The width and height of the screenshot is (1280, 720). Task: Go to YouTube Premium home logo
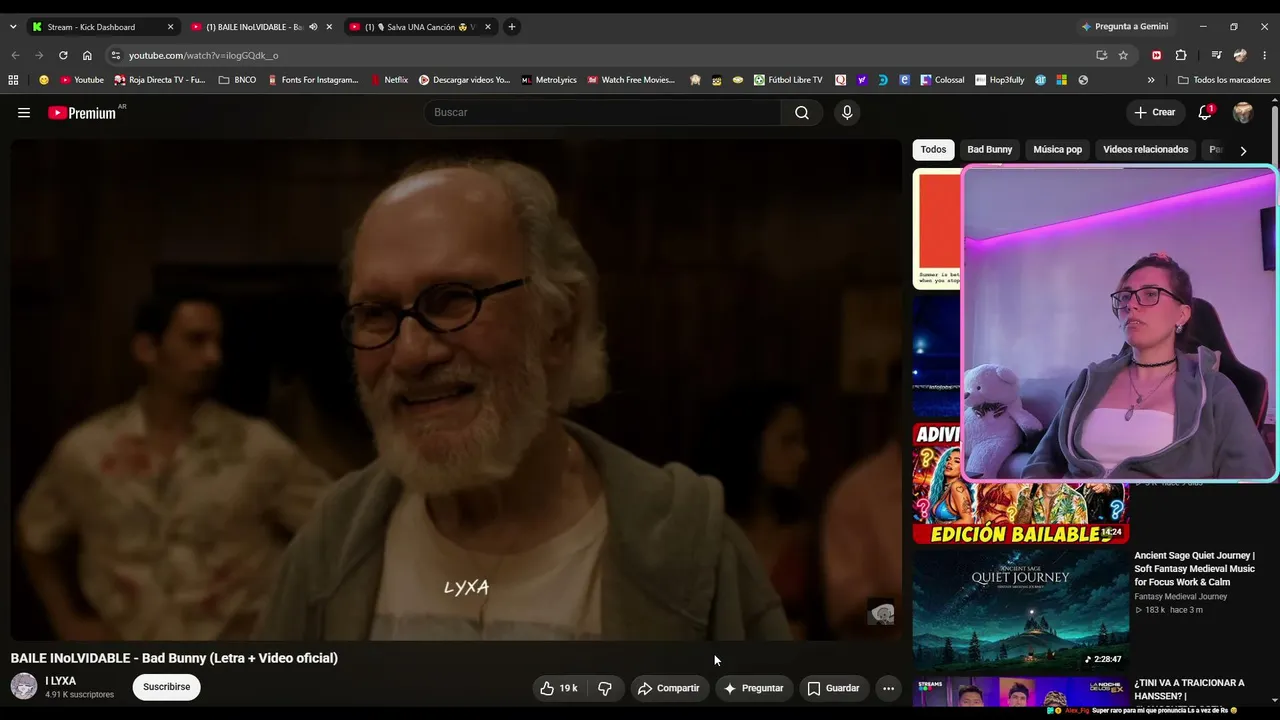coord(82,113)
